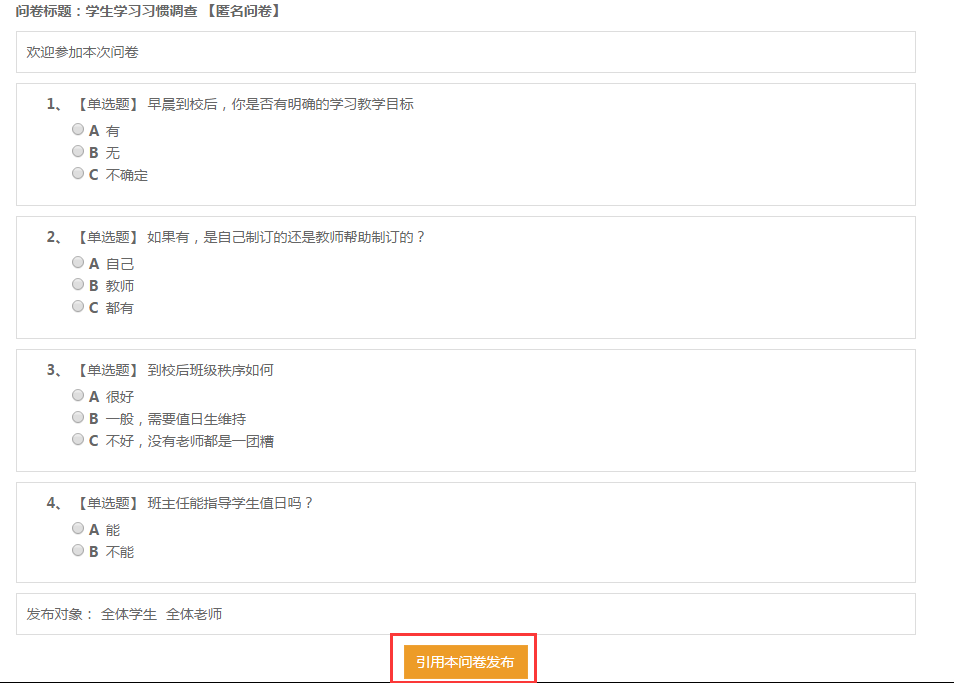954x683 pixels.
Task: Click question 4 text 班主任能指导学生值日吗？
Action: (x=230, y=503)
